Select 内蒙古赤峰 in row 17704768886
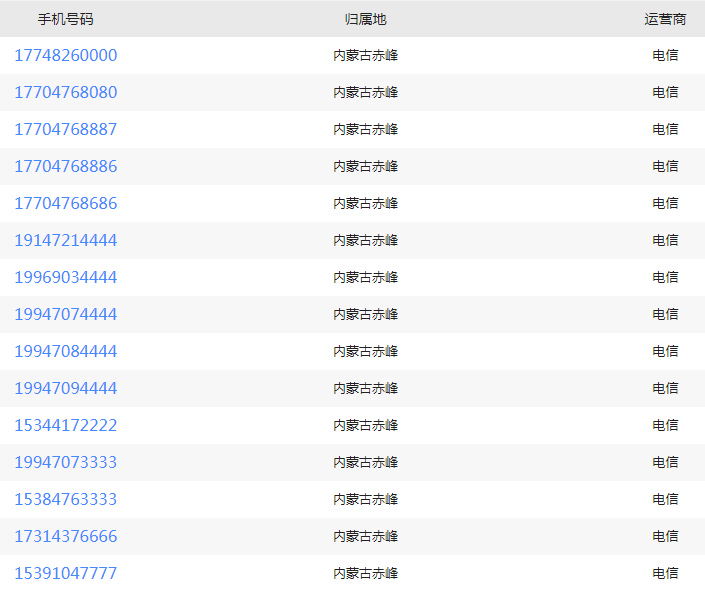Screen dimensions: 705x589 [x=366, y=166]
